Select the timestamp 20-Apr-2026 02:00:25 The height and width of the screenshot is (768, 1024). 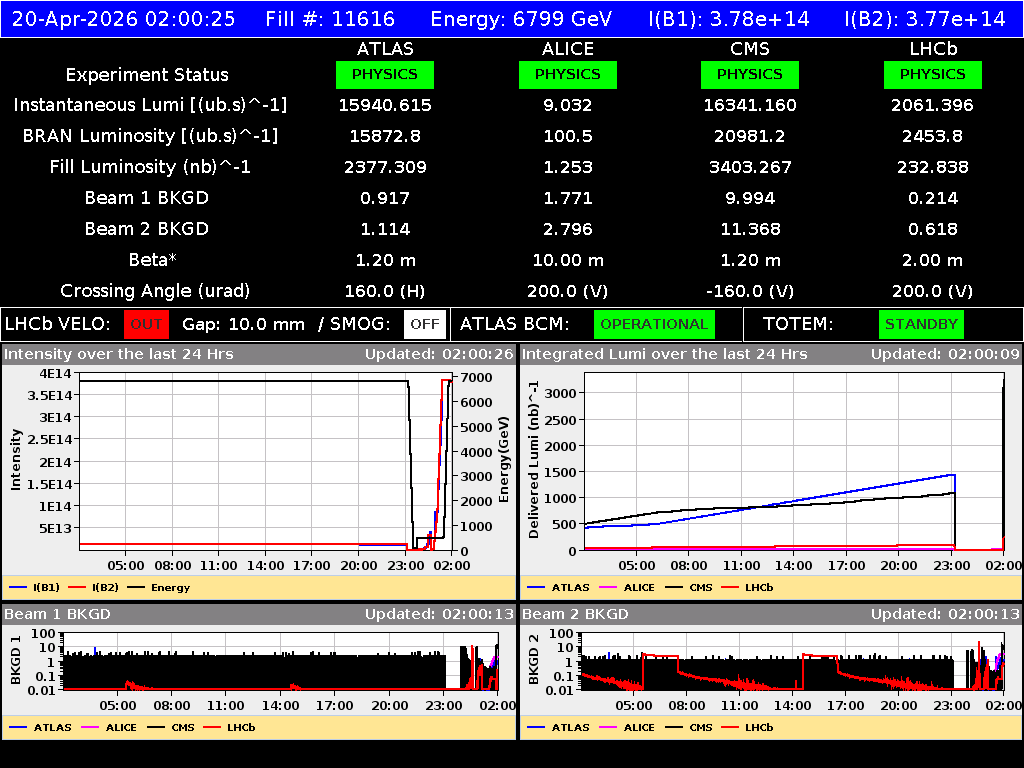[x=123, y=18]
